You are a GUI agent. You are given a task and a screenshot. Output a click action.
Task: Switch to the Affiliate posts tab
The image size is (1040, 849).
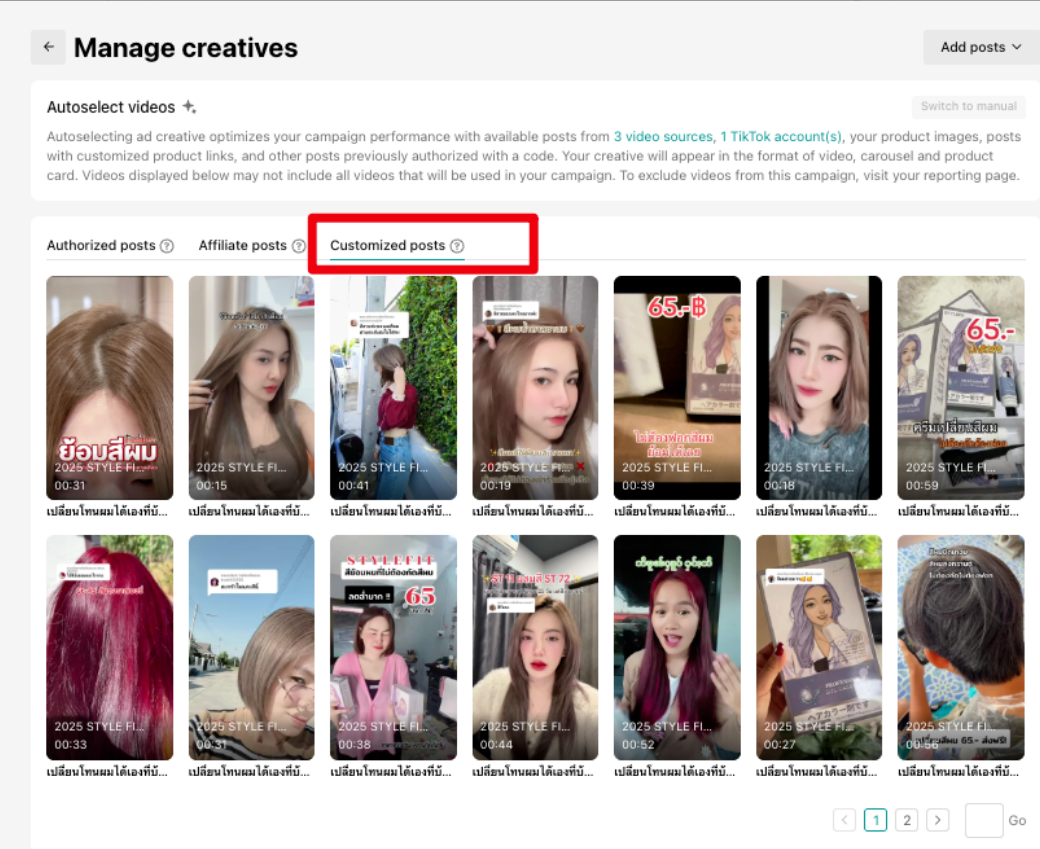242,245
